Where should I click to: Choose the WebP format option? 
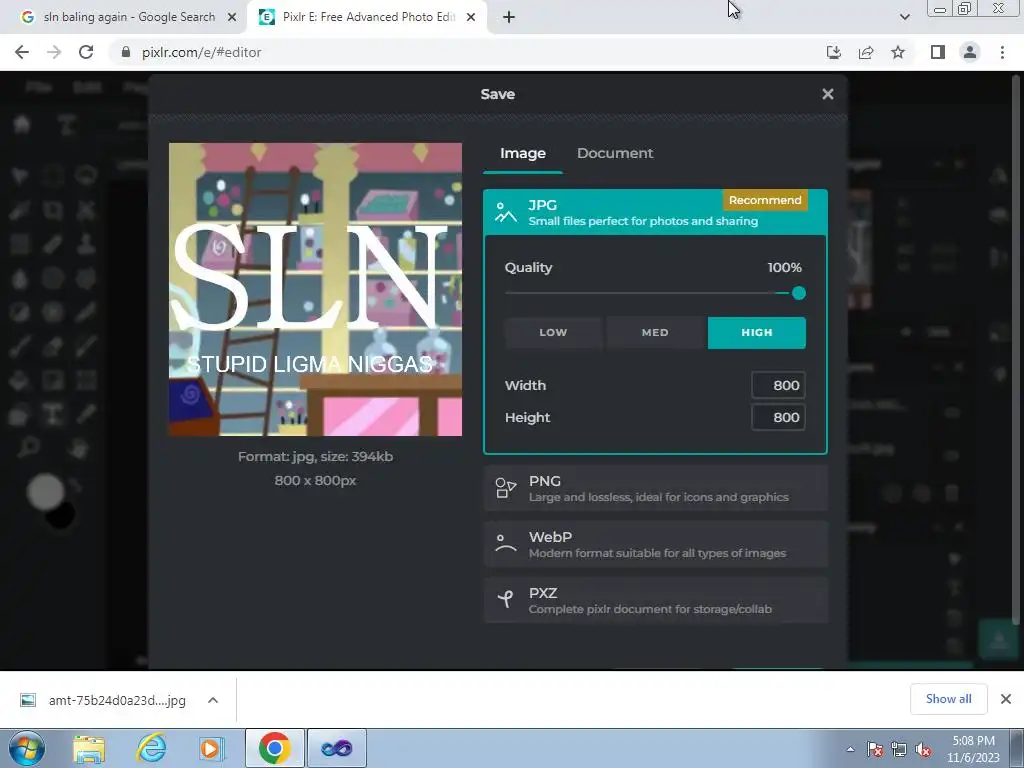(x=655, y=545)
